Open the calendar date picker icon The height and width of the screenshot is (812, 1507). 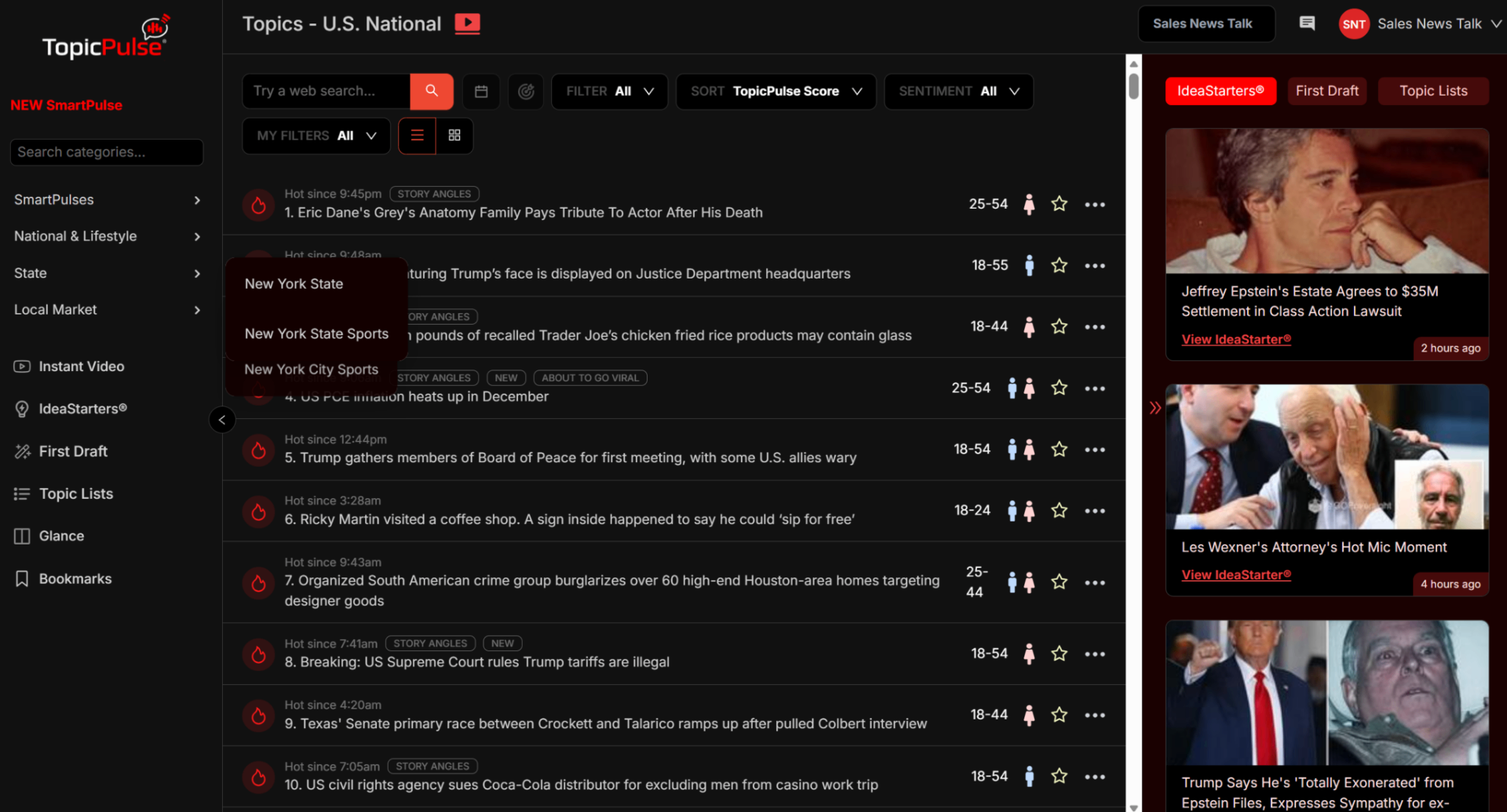pos(481,91)
